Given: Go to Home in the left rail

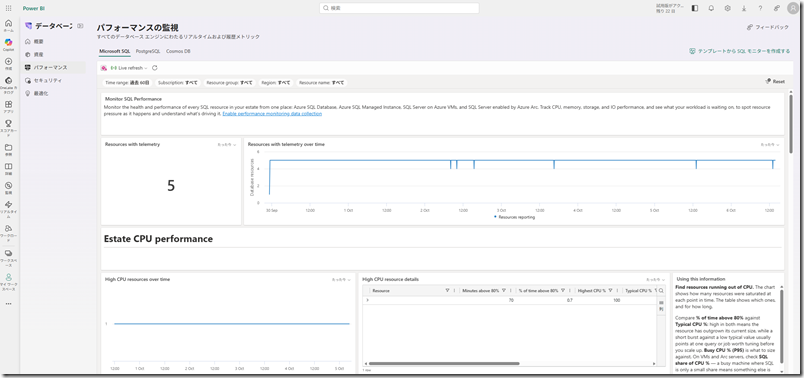Looking at the screenshot, I should coord(8,25).
